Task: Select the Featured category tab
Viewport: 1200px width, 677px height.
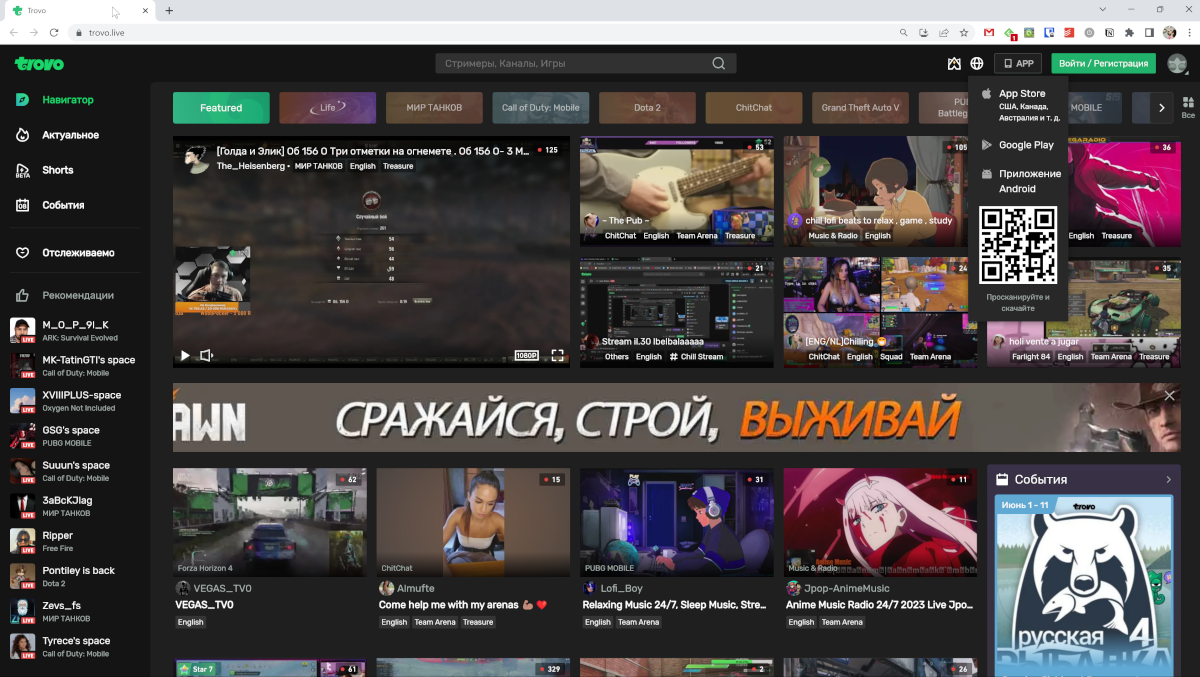Action: (x=221, y=108)
